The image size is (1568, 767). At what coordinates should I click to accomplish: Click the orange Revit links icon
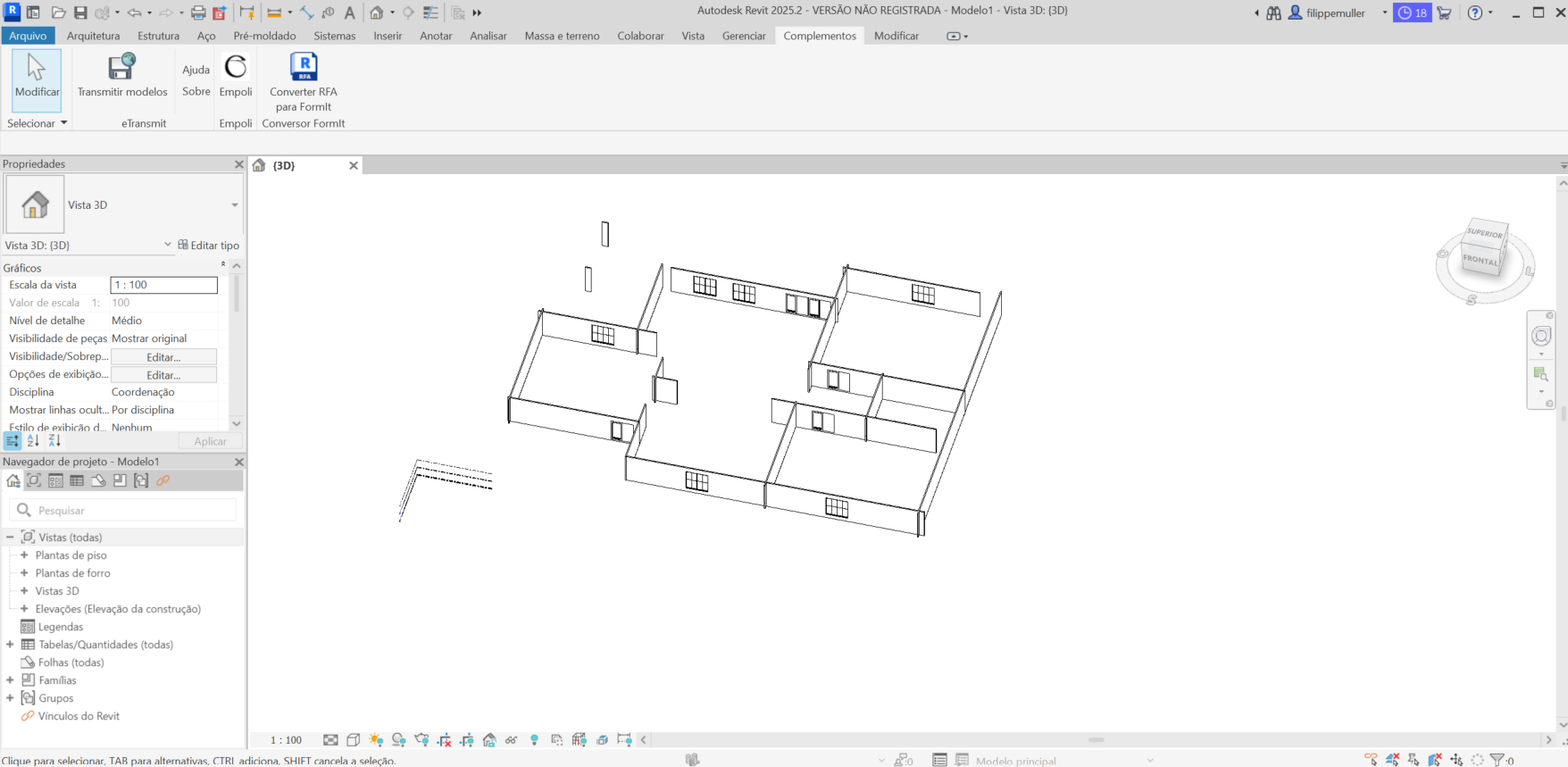163,480
